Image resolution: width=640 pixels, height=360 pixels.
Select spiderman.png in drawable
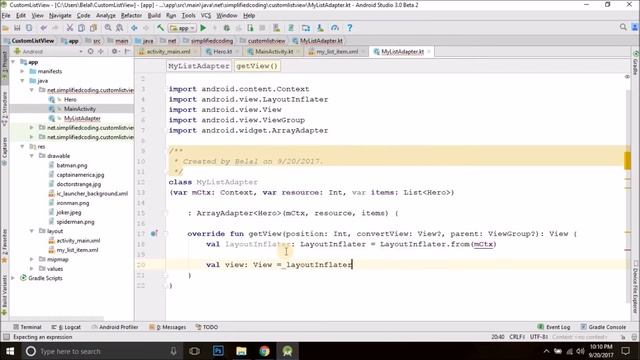[76, 222]
